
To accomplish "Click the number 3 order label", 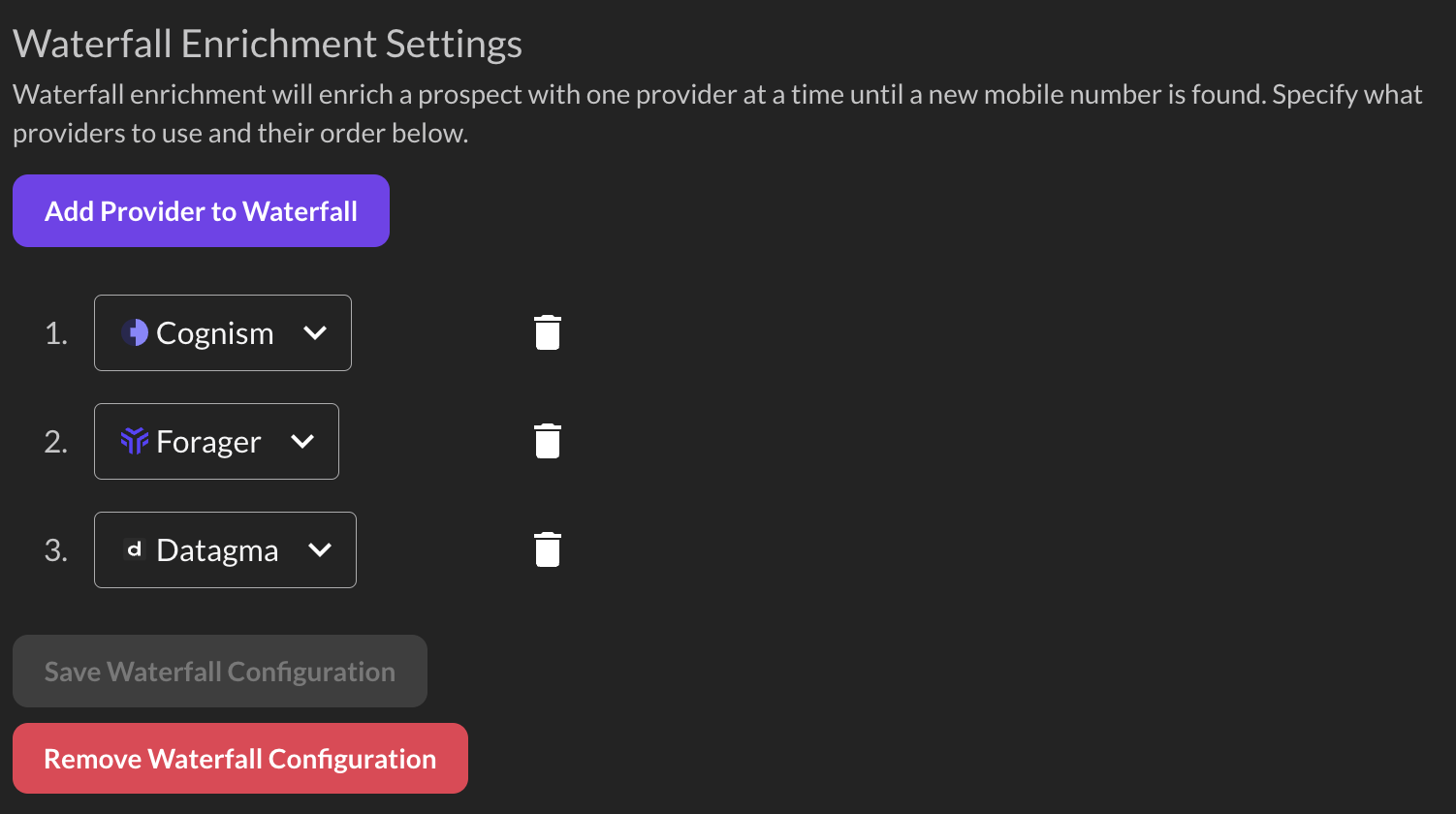I will tap(56, 549).
